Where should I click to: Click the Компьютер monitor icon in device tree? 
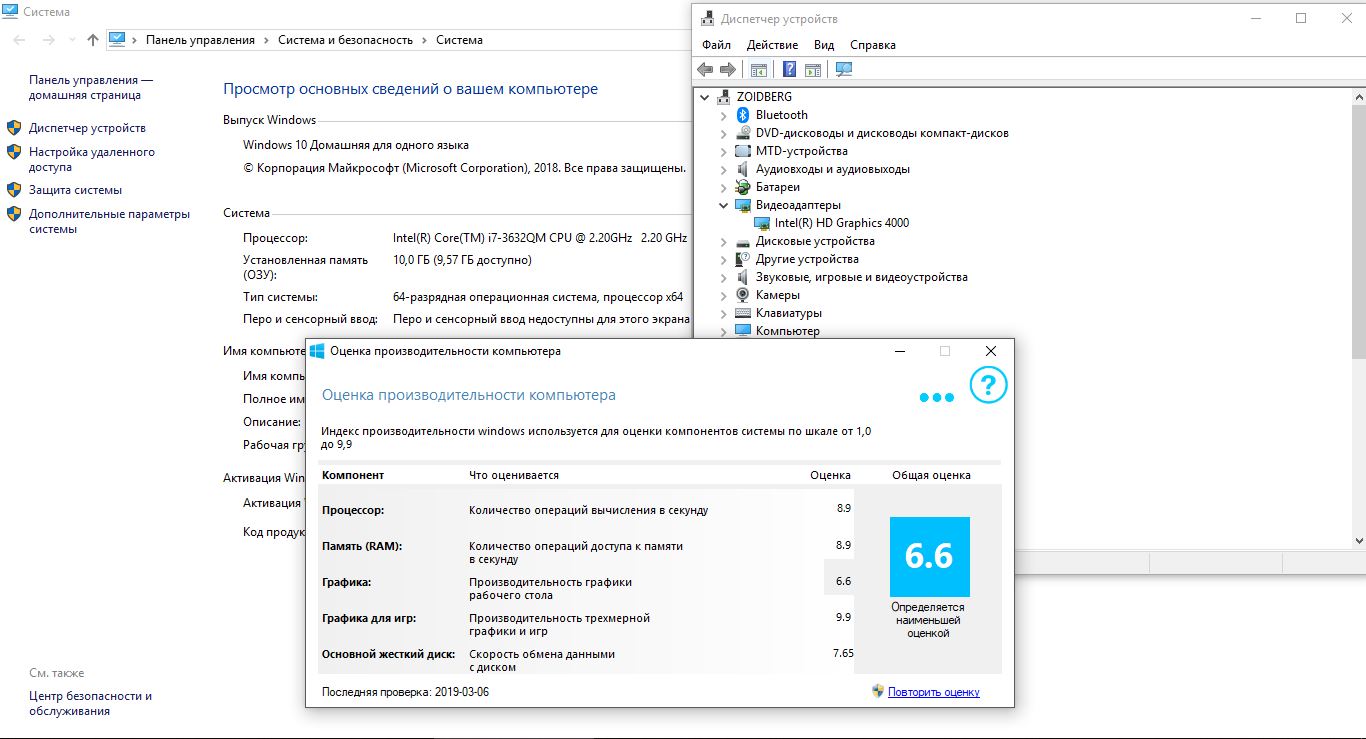tap(743, 331)
